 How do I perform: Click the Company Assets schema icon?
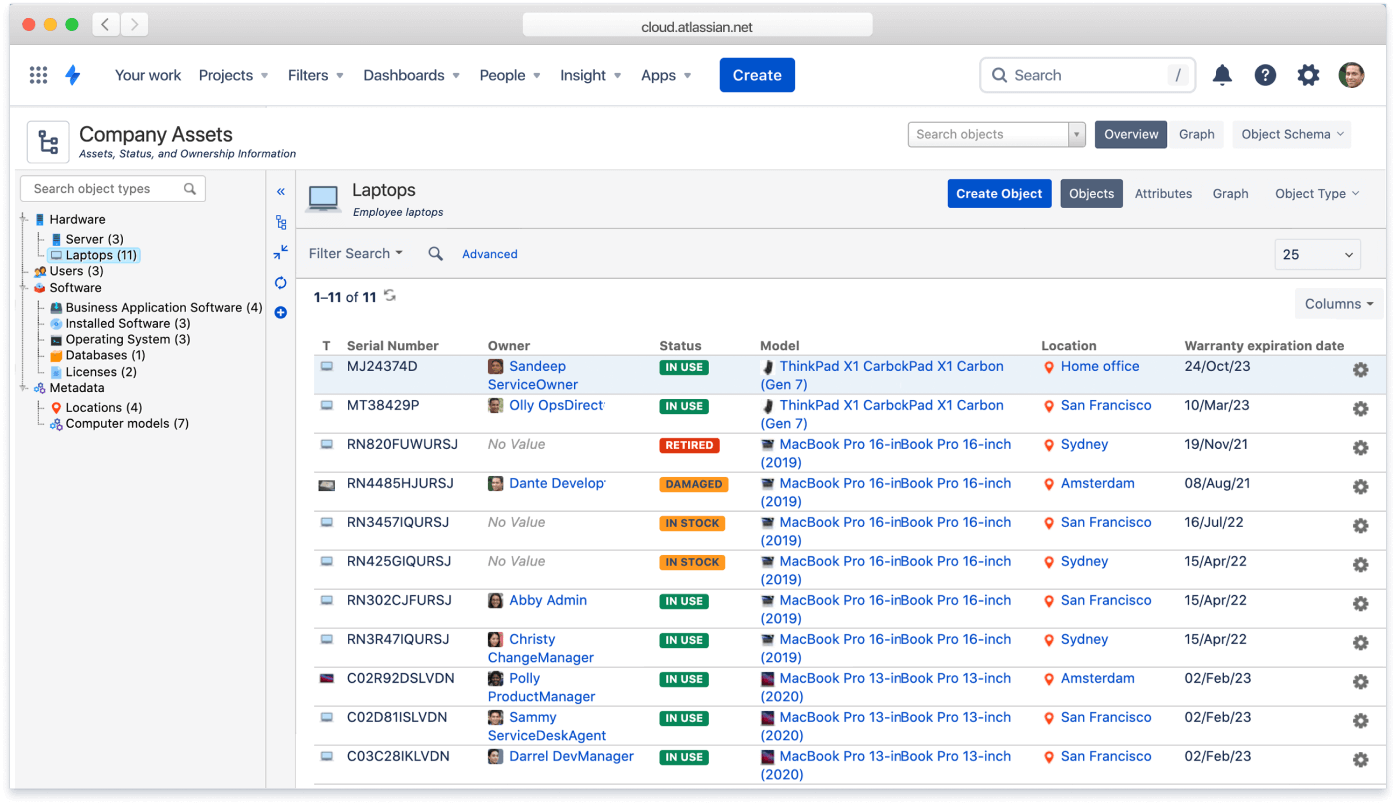47,141
